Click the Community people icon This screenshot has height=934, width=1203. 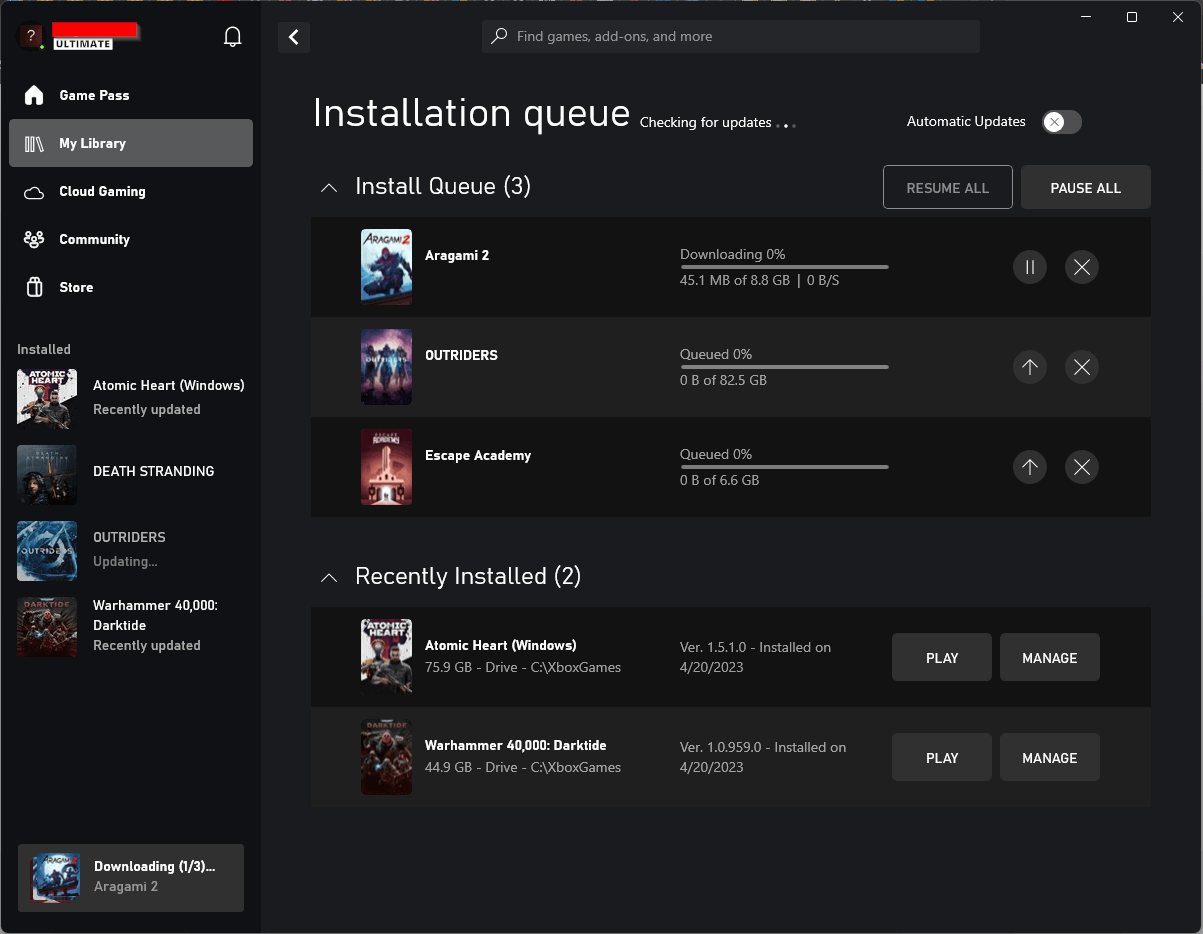tap(34, 239)
